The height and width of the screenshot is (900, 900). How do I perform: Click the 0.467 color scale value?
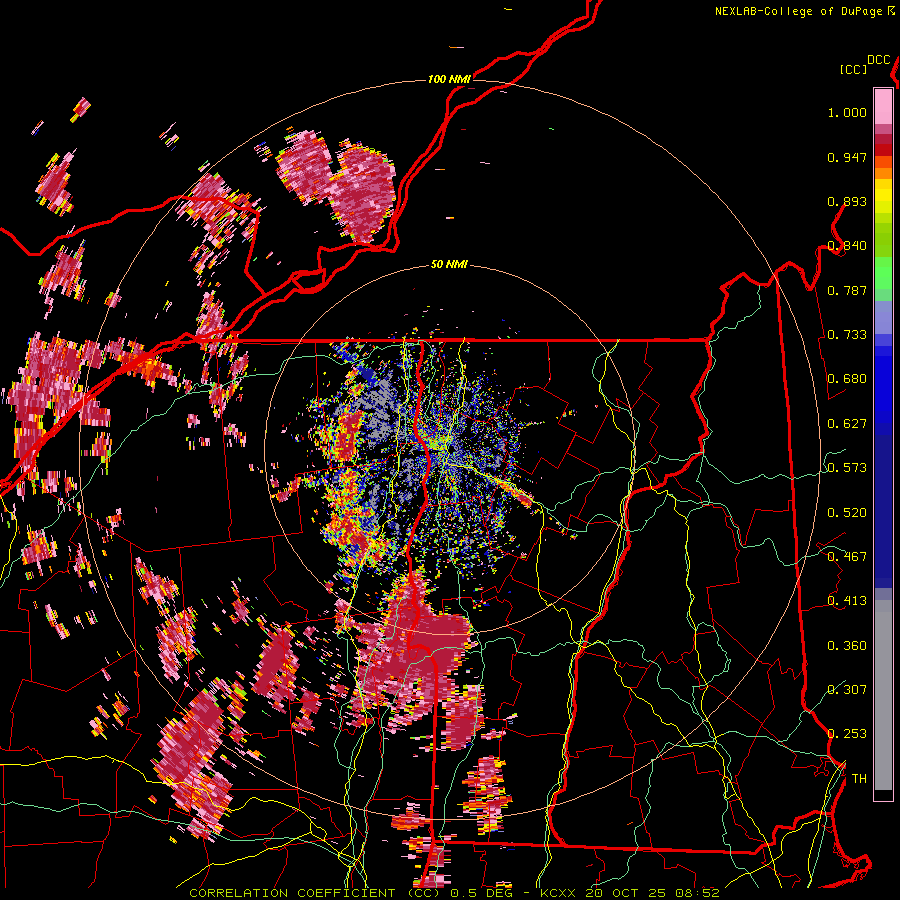point(847,557)
